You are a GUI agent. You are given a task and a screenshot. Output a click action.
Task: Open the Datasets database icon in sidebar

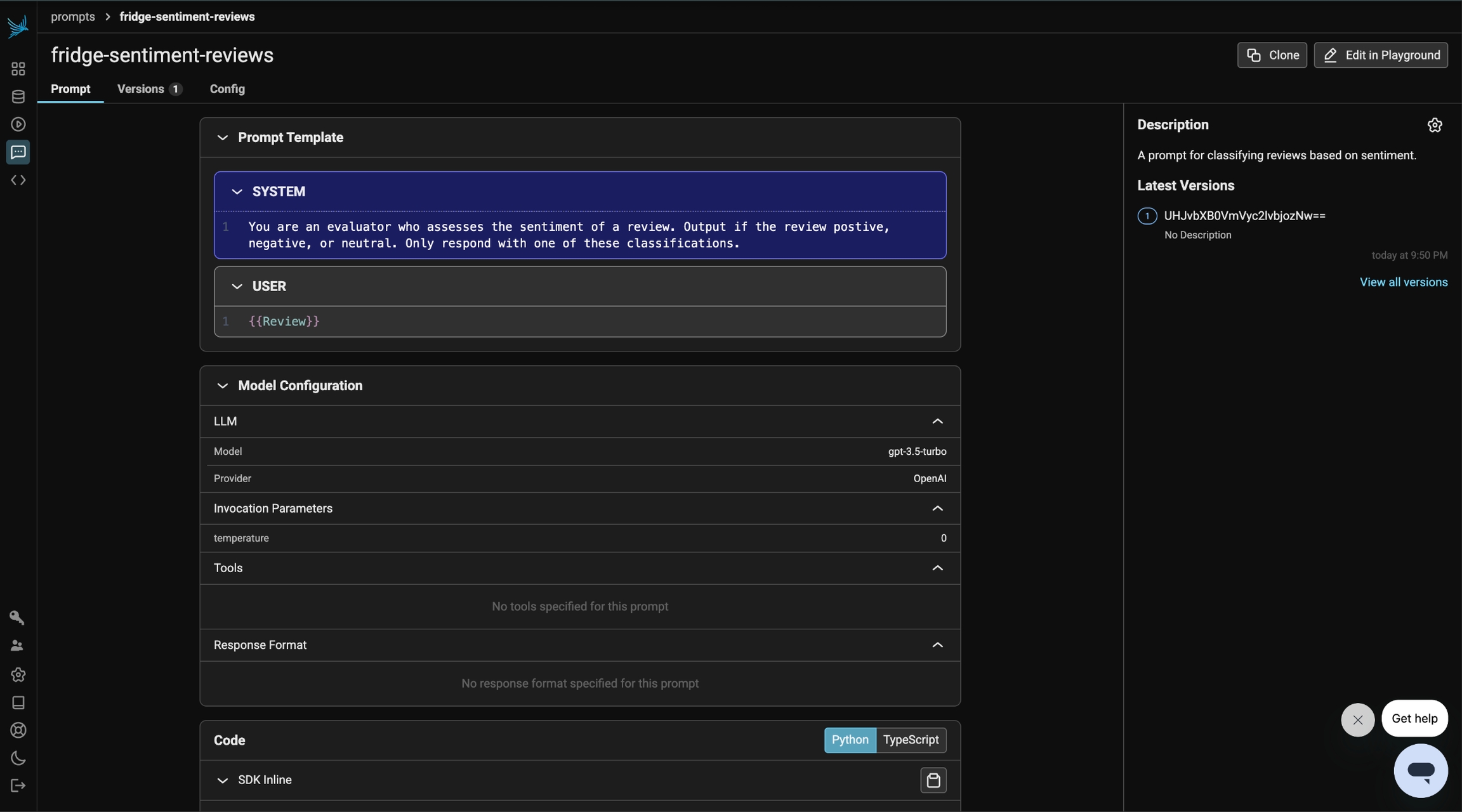click(x=18, y=96)
